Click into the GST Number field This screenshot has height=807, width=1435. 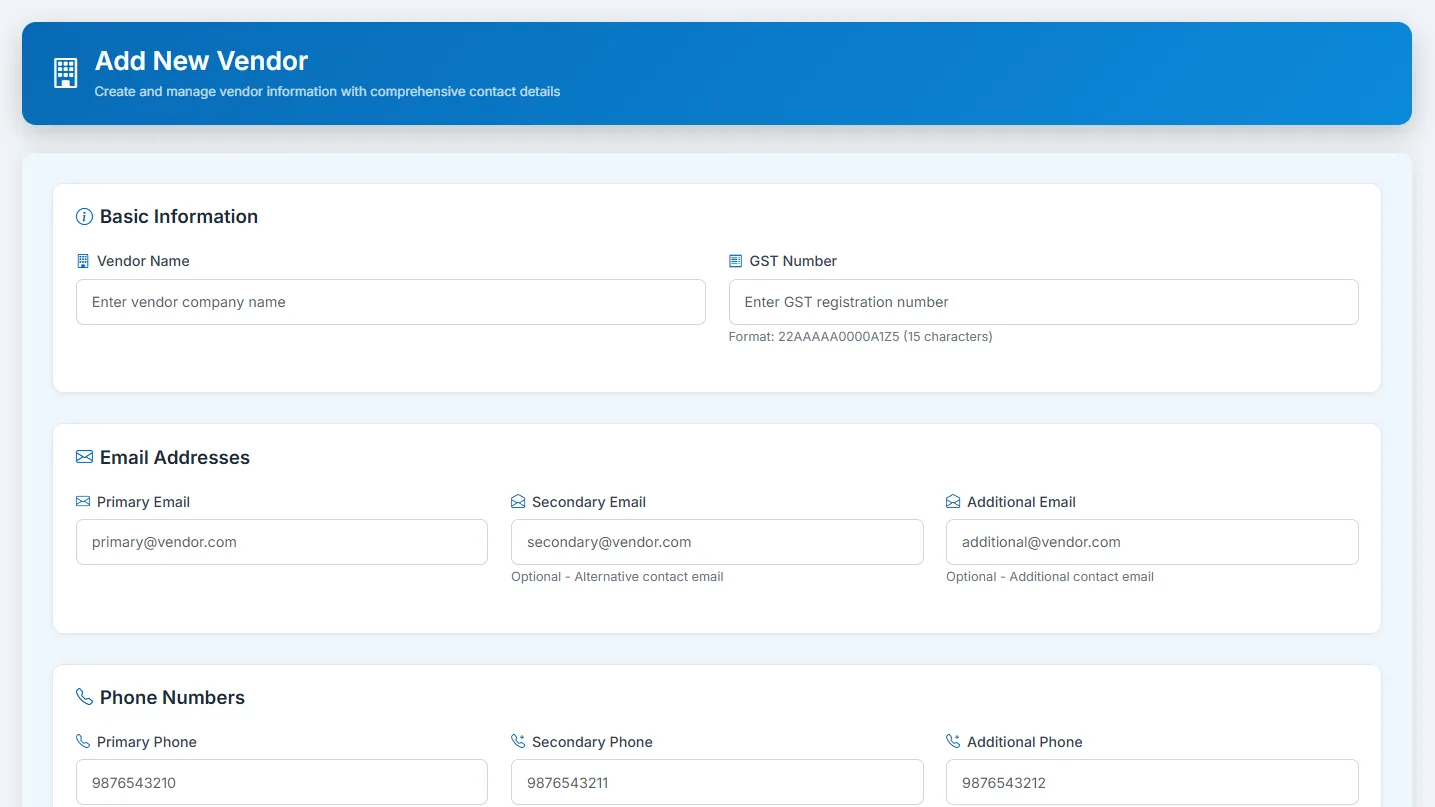click(1044, 302)
